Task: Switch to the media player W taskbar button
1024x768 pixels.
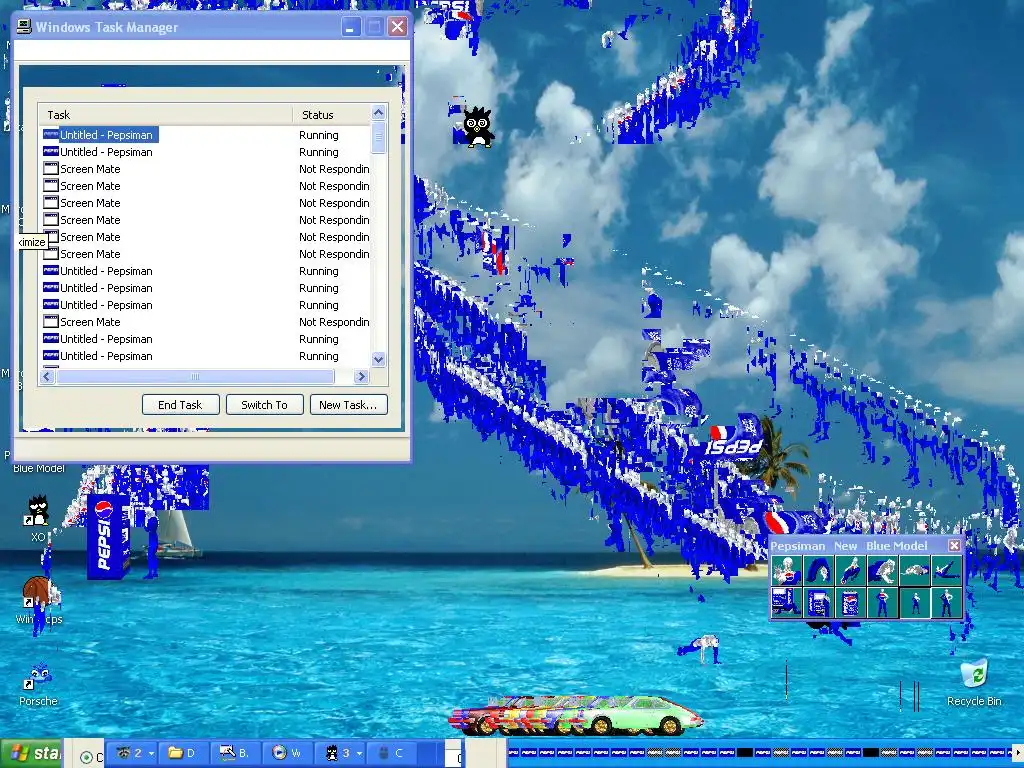Action: pos(288,753)
